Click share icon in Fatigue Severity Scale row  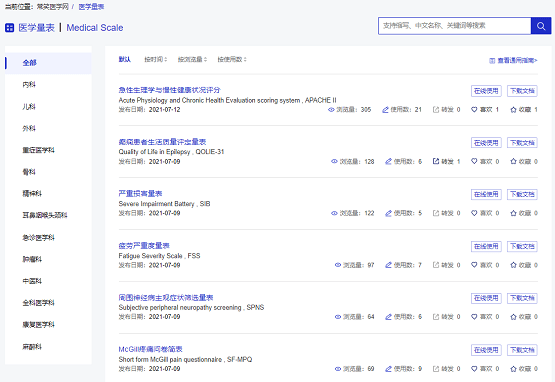[x=436, y=265]
